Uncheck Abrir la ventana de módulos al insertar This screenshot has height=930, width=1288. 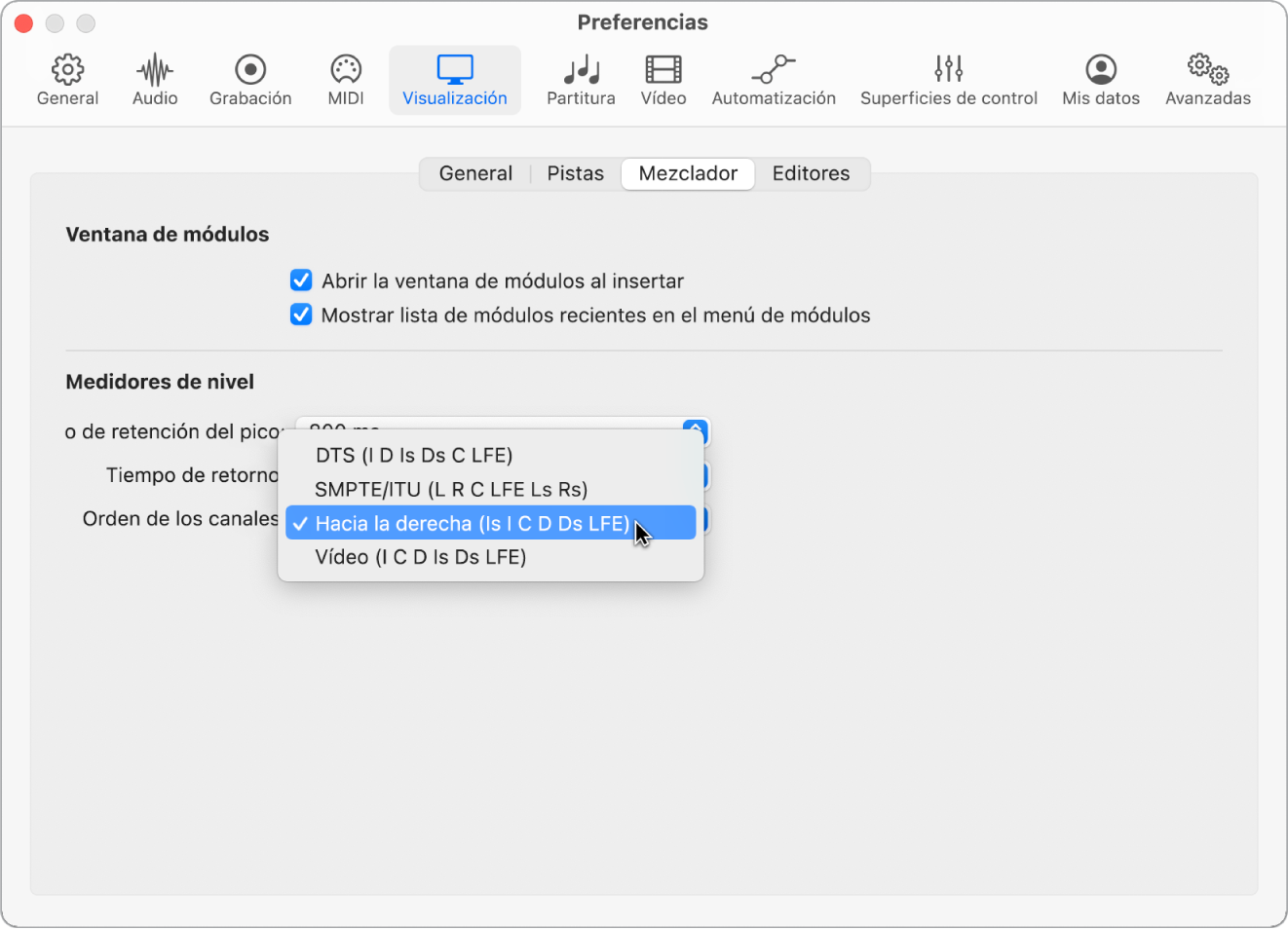pos(302,281)
